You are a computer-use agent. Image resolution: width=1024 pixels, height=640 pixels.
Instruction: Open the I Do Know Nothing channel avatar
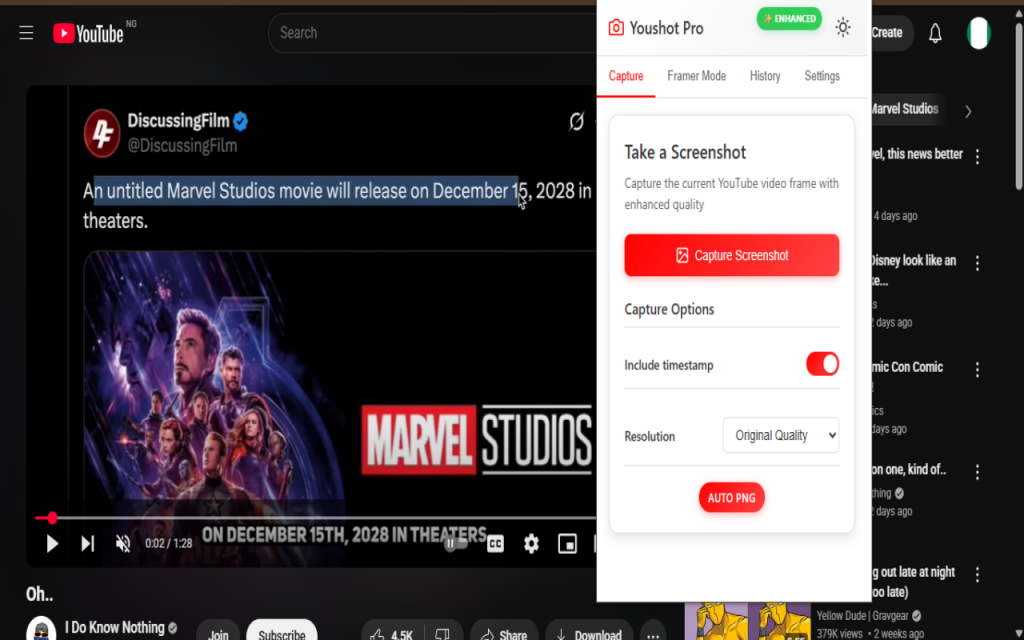tap(41, 630)
